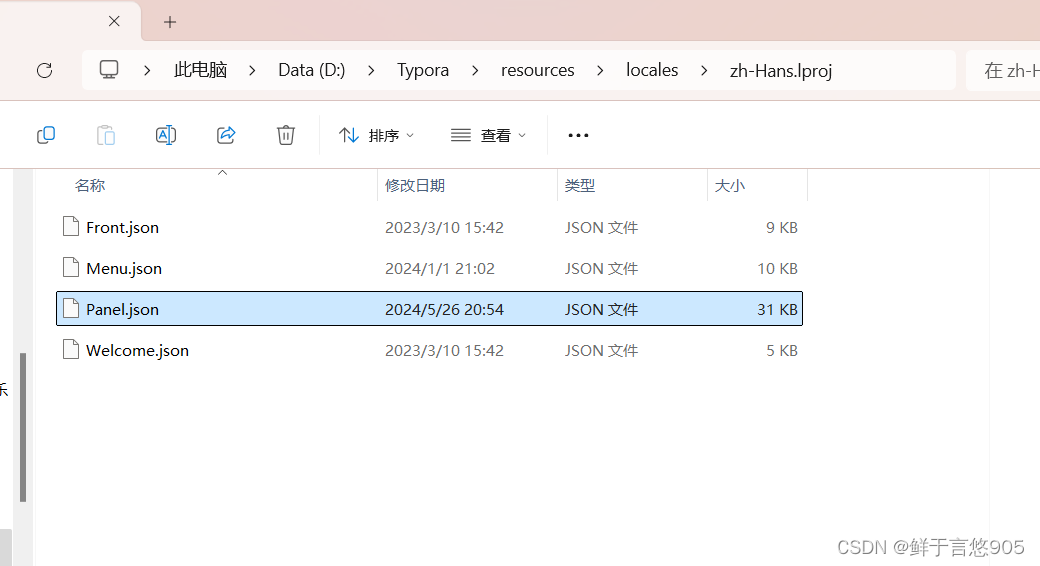
Task: Open the 排序 sort dropdown
Action: 376,135
